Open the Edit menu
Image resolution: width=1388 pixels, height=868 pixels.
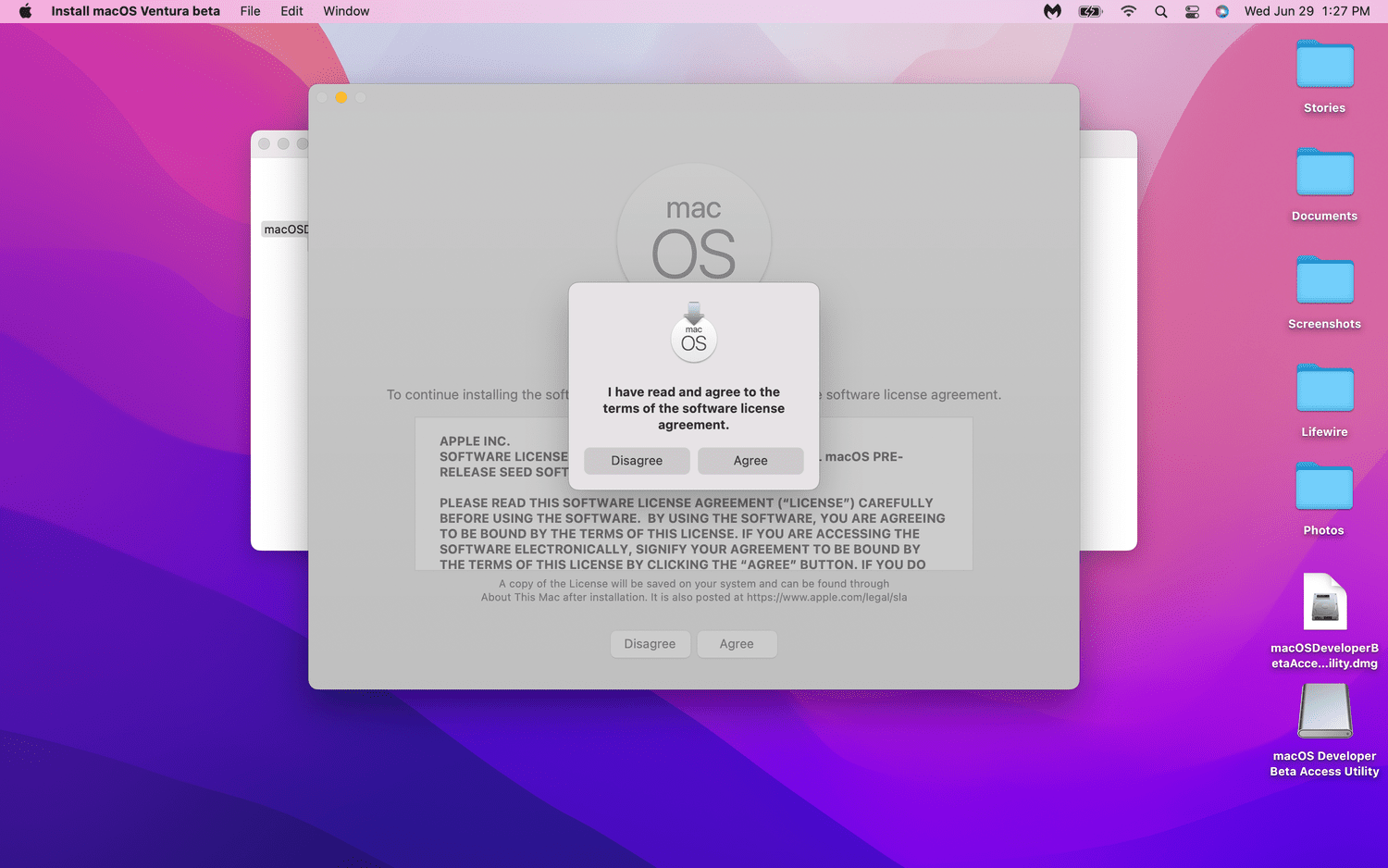click(x=291, y=11)
